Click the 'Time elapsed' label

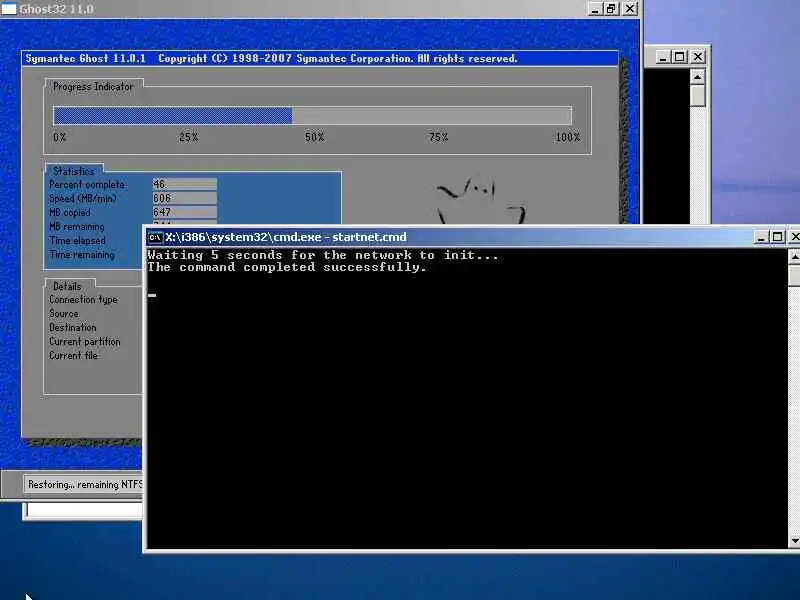(78, 240)
